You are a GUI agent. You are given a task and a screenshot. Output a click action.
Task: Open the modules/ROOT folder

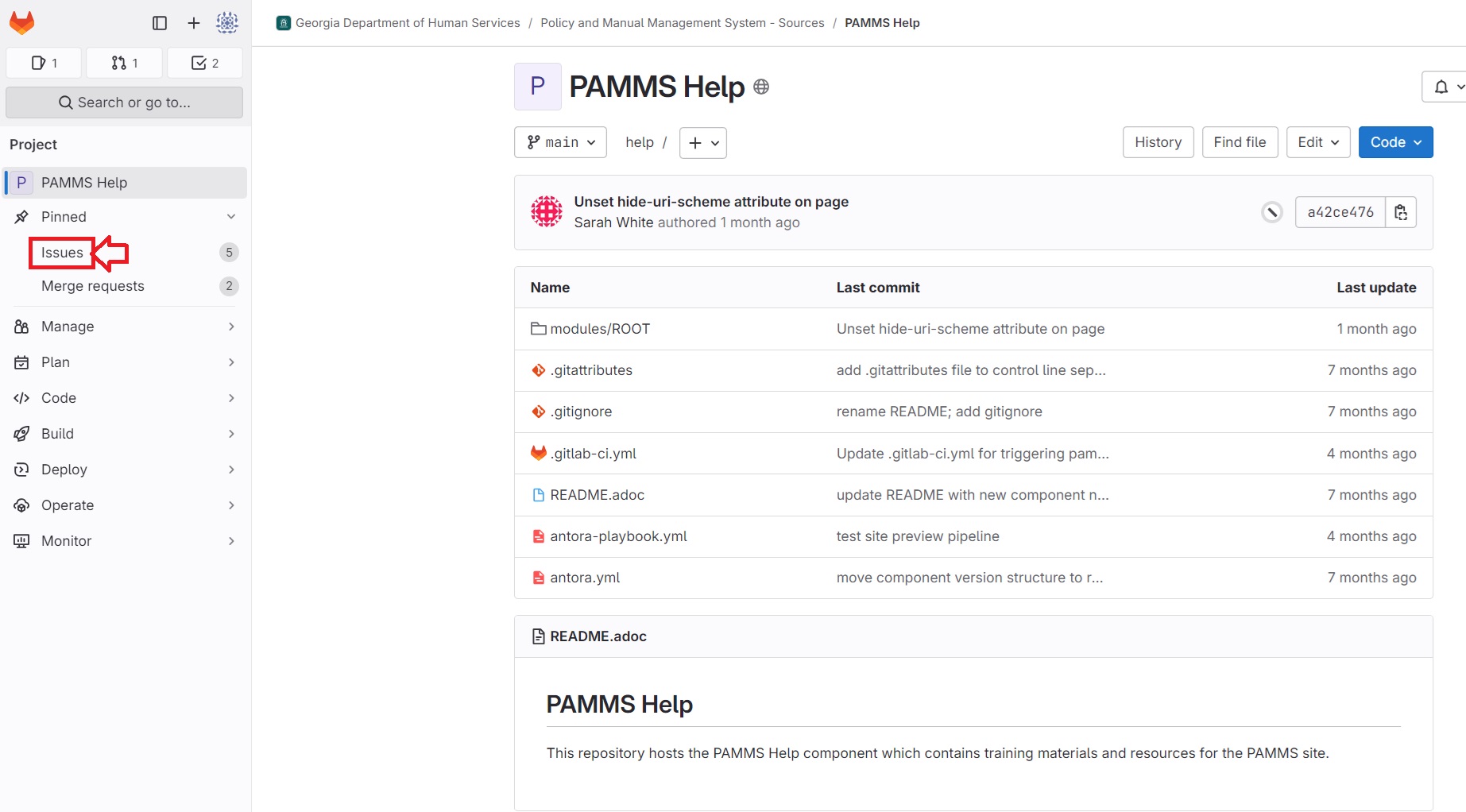click(x=600, y=329)
